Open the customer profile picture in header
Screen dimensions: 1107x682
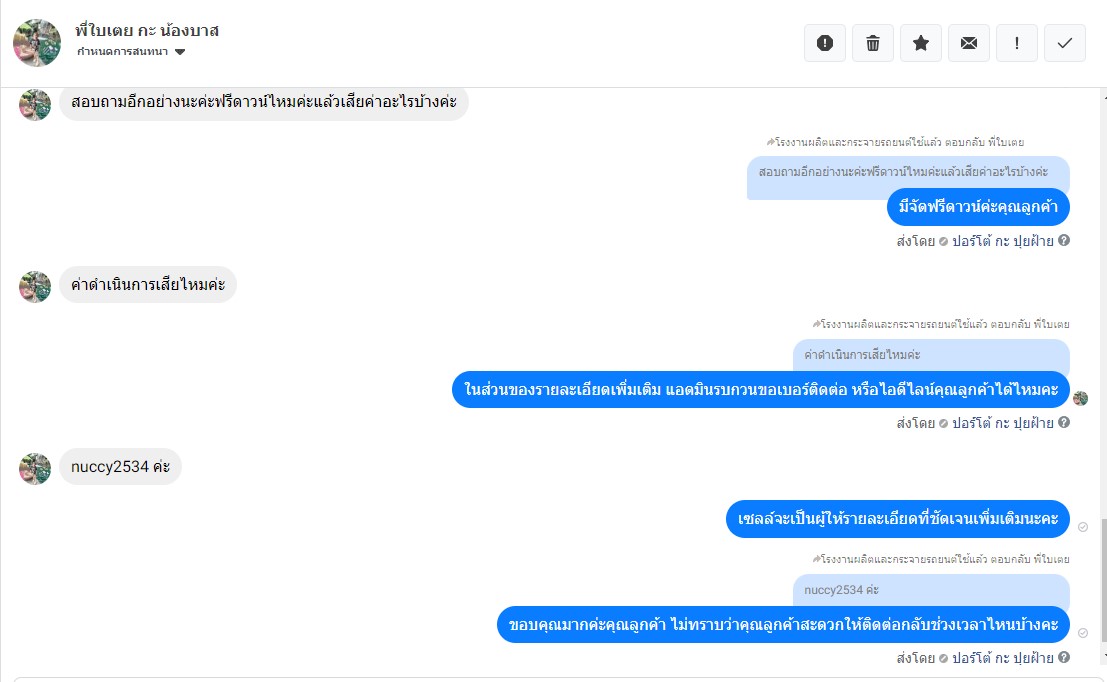point(37,42)
